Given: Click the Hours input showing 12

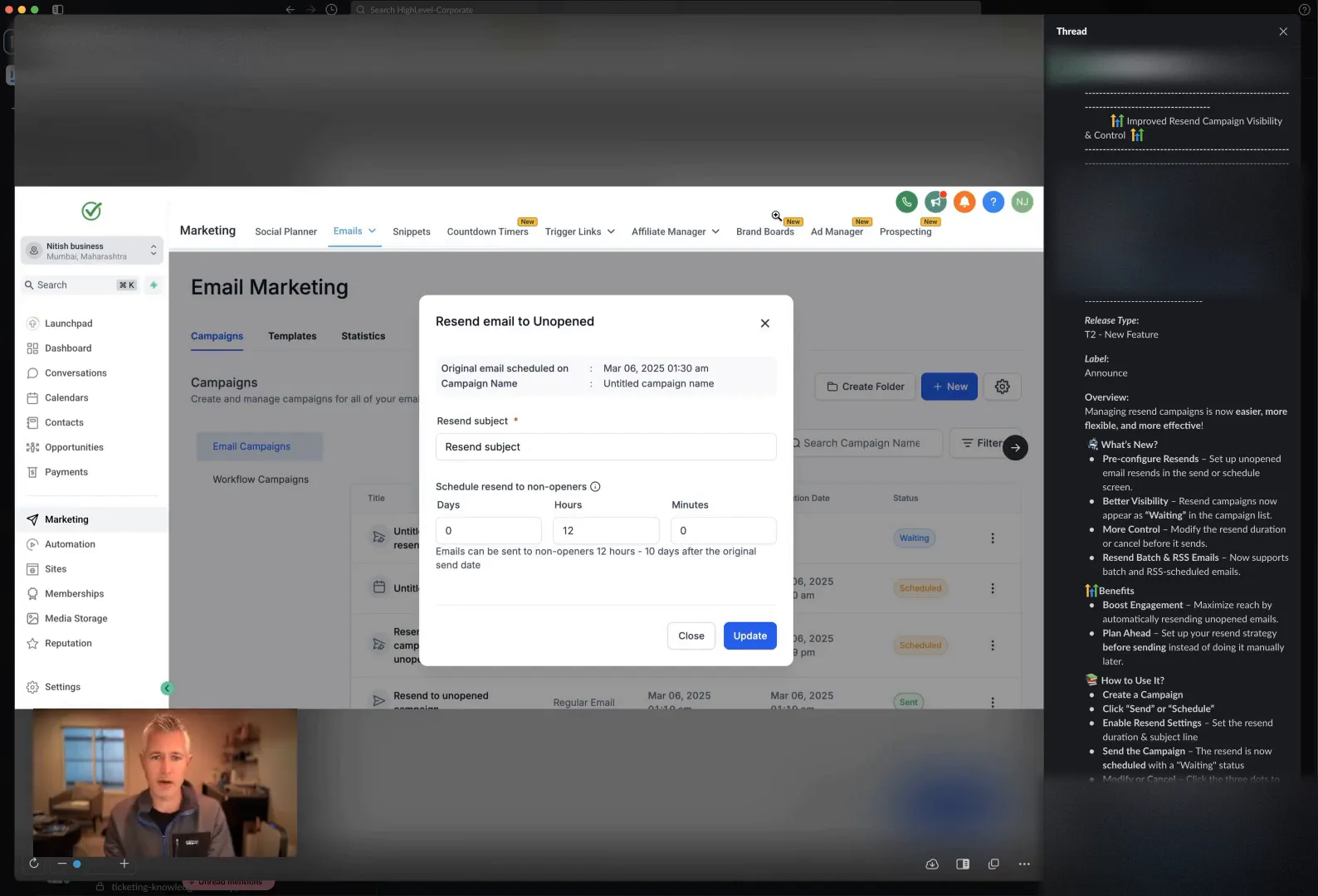Looking at the screenshot, I should (x=606, y=531).
